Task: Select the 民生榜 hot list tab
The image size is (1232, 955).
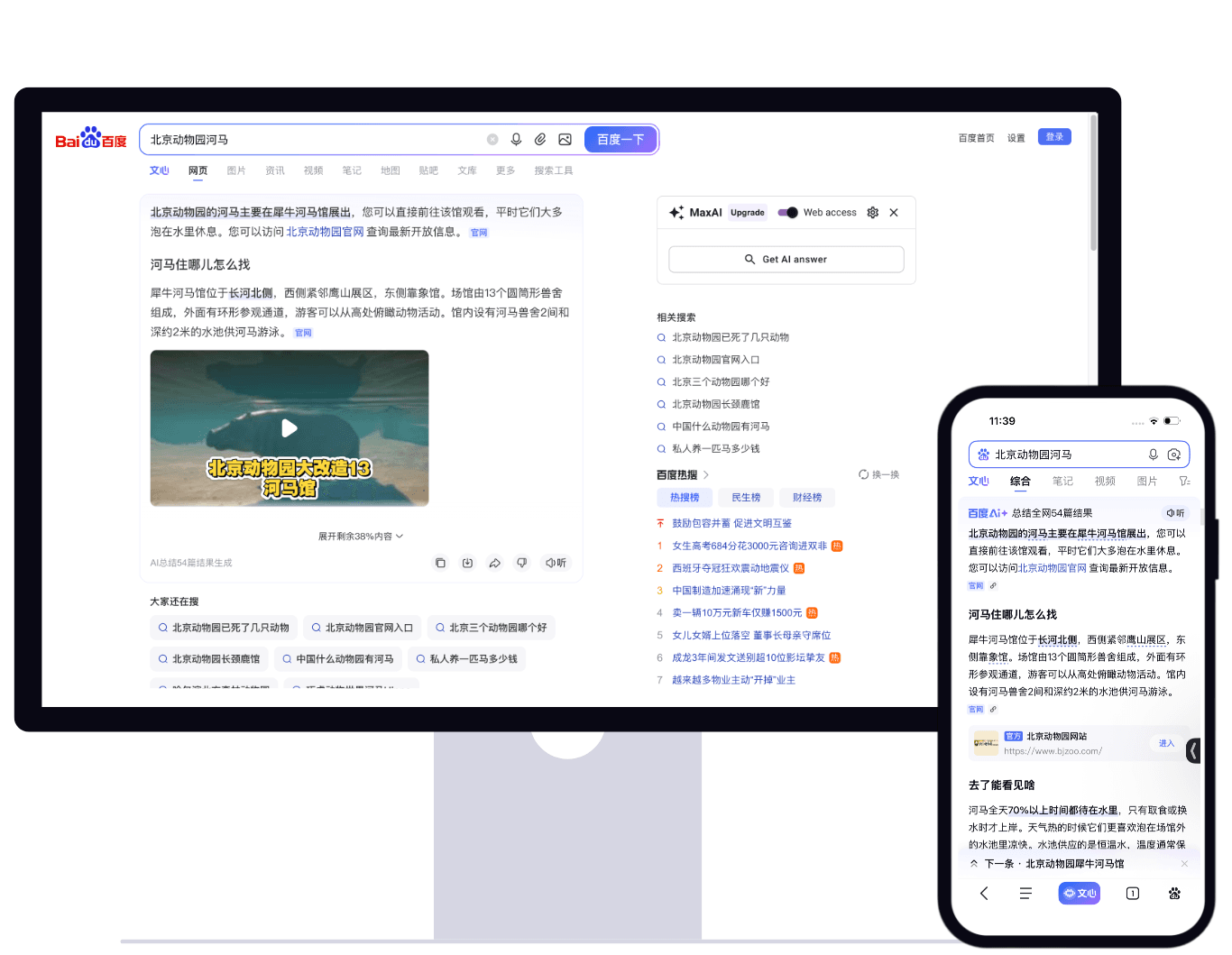Action: [x=746, y=498]
